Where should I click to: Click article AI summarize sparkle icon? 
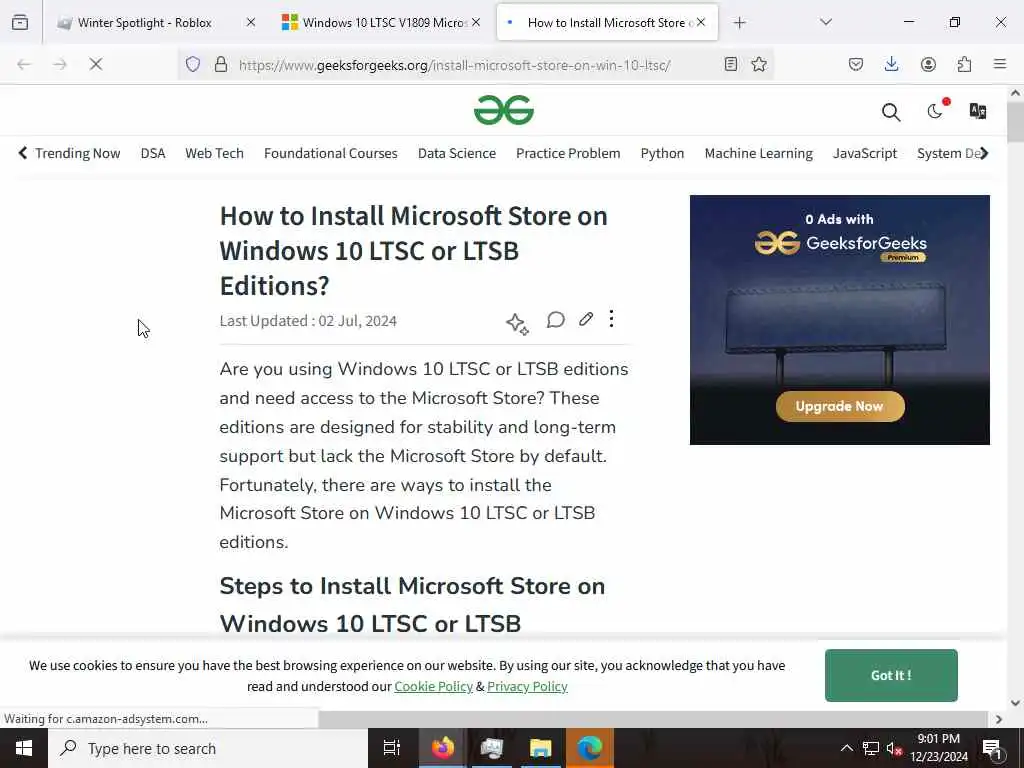coord(517,323)
